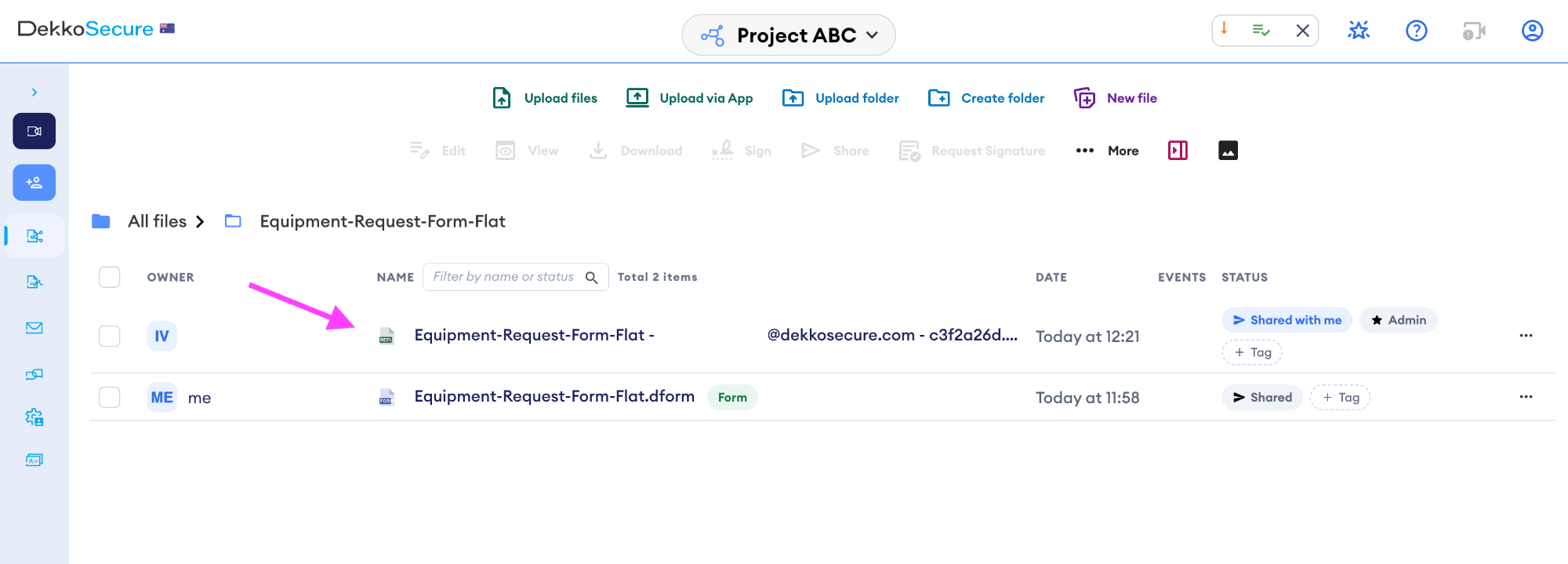Click the green checklist icon

pyautogui.click(x=1261, y=31)
